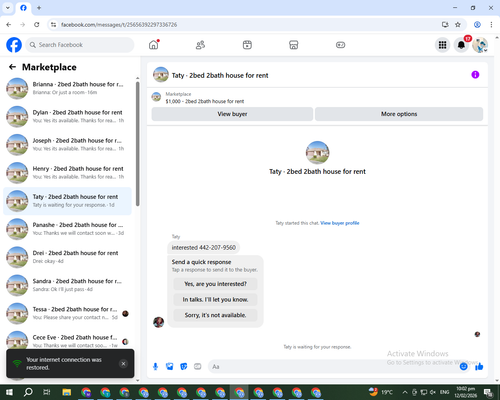Show hidden system tray icons

coord(405,392)
